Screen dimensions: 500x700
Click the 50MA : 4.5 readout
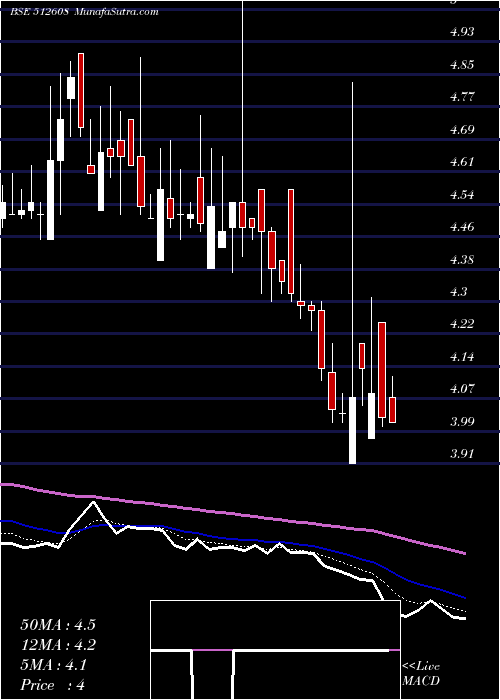click(x=58, y=625)
